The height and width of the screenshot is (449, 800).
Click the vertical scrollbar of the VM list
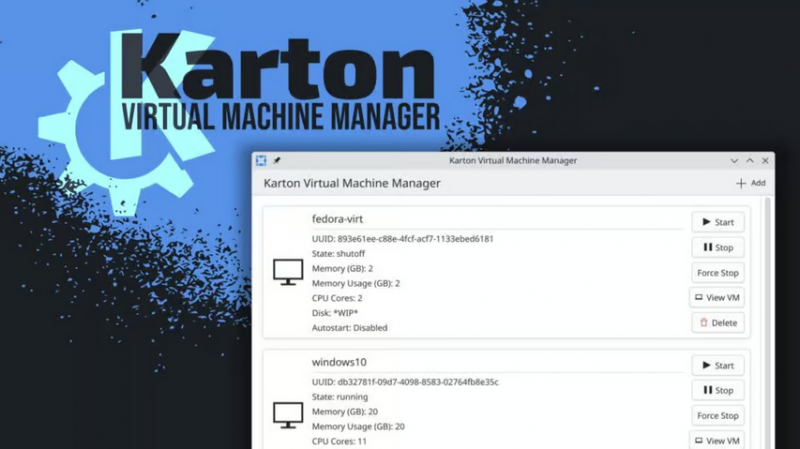pyautogui.click(x=767, y=323)
